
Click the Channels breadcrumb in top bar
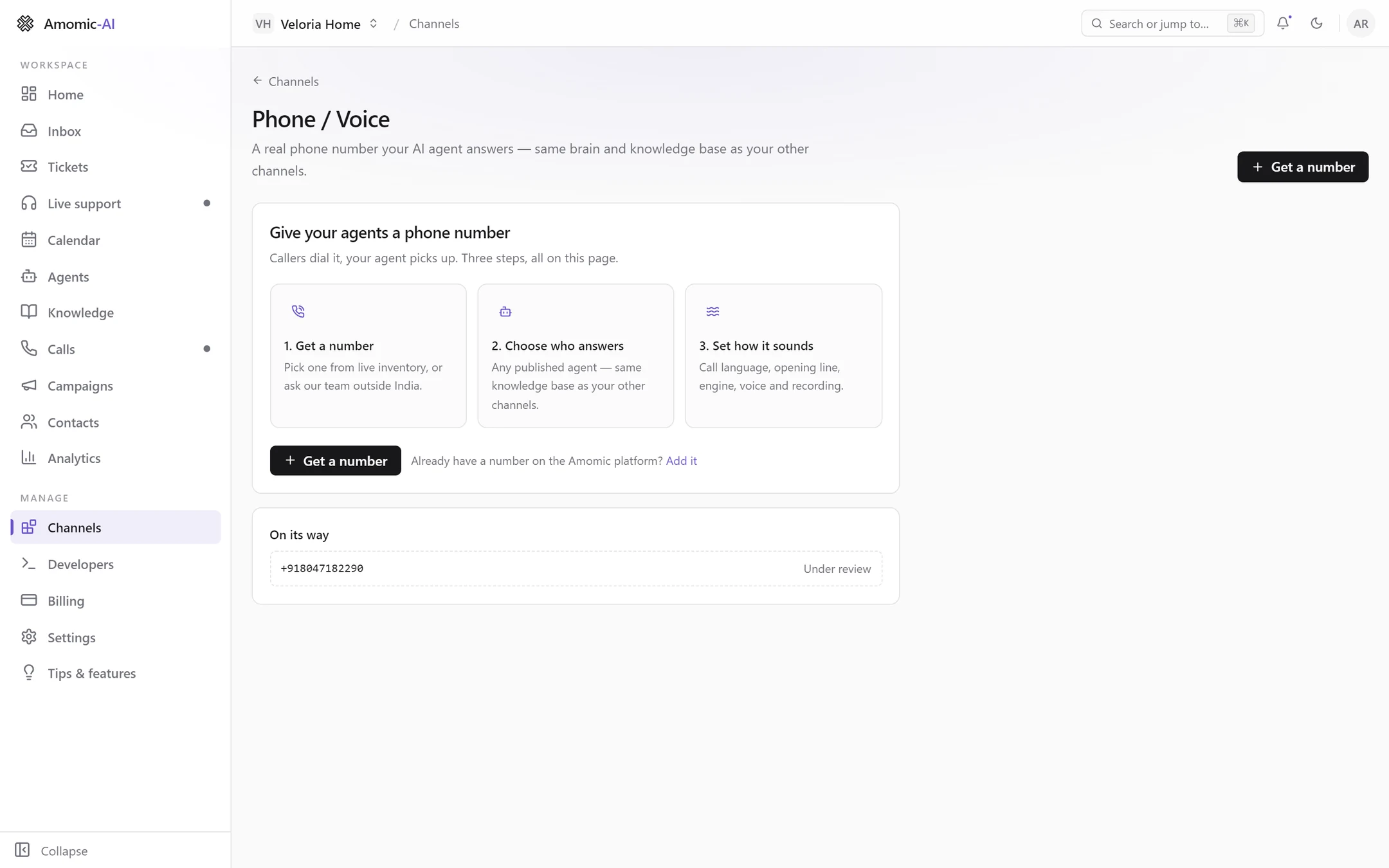point(434,24)
